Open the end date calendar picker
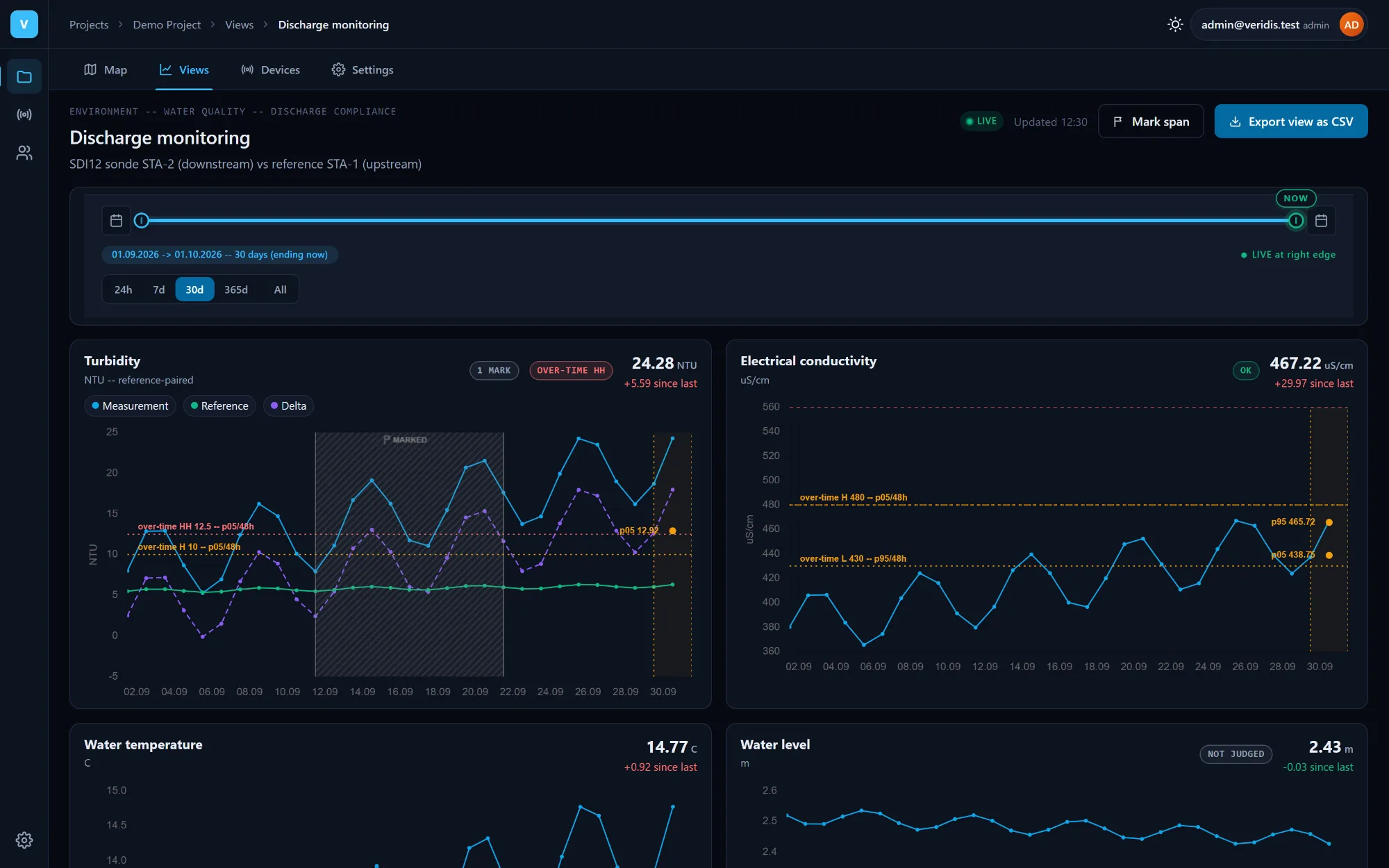Image resolution: width=1389 pixels, height=868 pixels. coord(1321,221)
